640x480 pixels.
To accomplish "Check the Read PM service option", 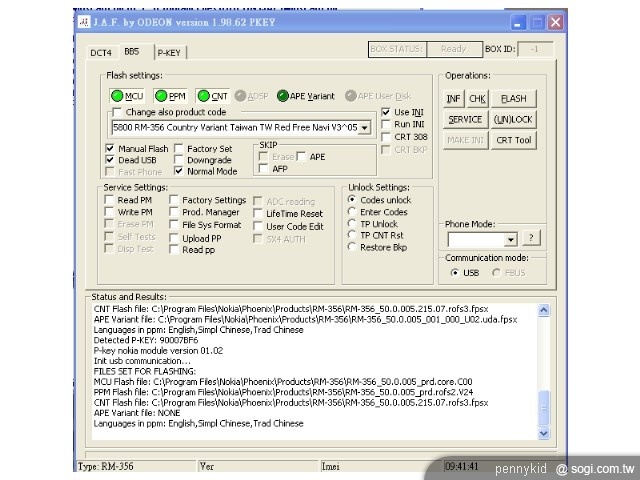I will coord(109,200).
